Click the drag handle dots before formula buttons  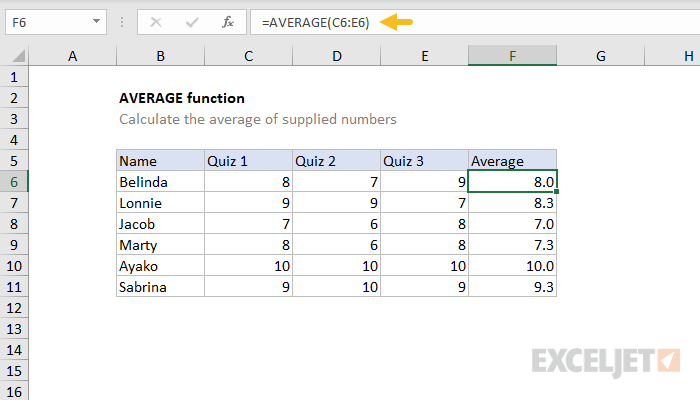(122, 21)
